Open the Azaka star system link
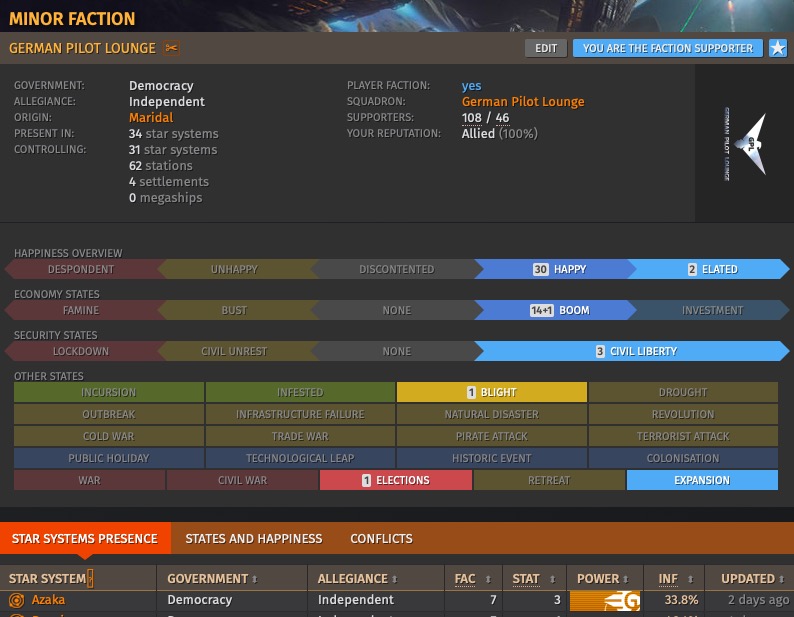The width and height of the screenshot is (794, 617). tap(48, 600)
